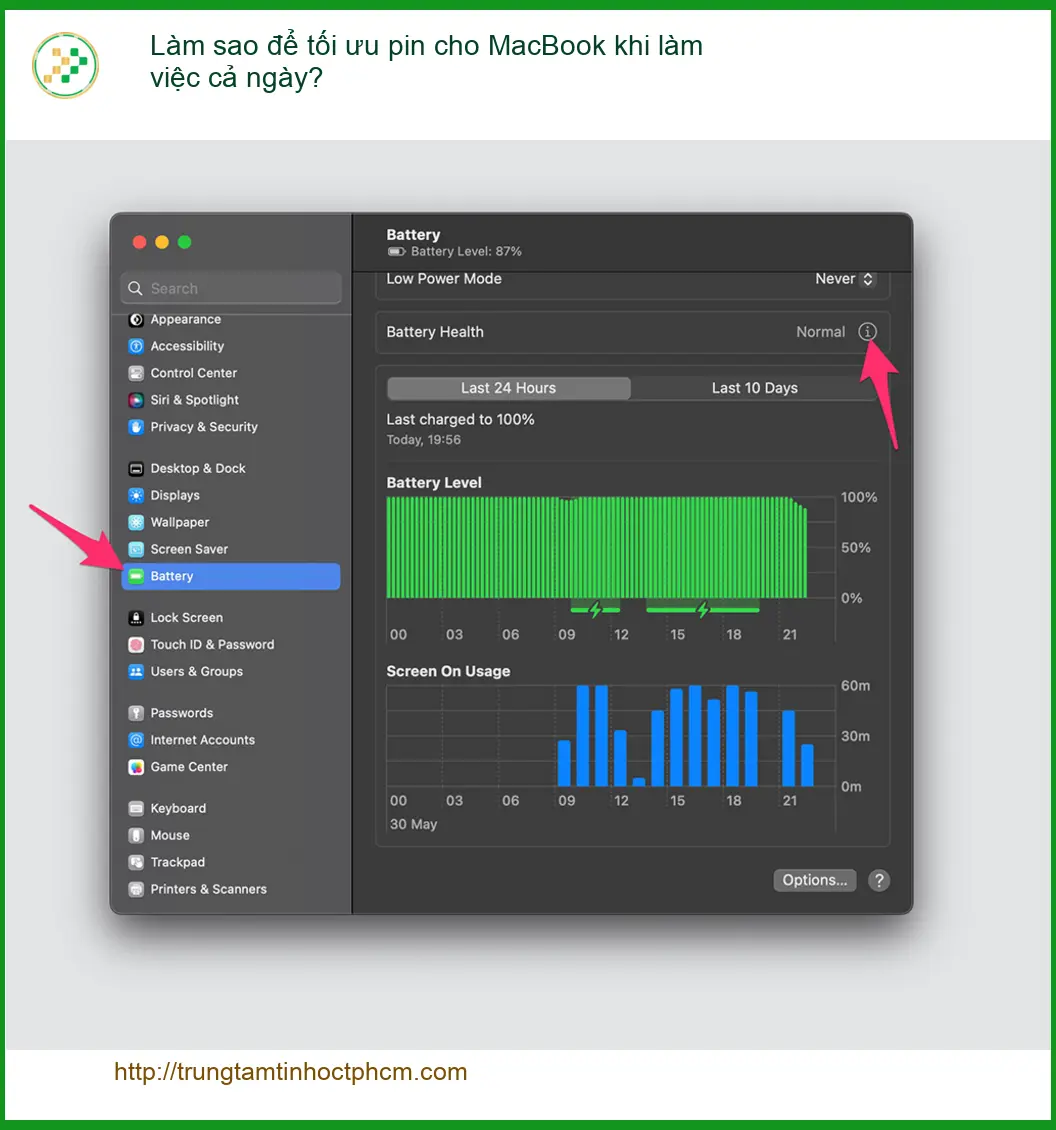Open the help question mark button
The height and width of the screenshot is (1130, 1056).
tap(879, 880)
